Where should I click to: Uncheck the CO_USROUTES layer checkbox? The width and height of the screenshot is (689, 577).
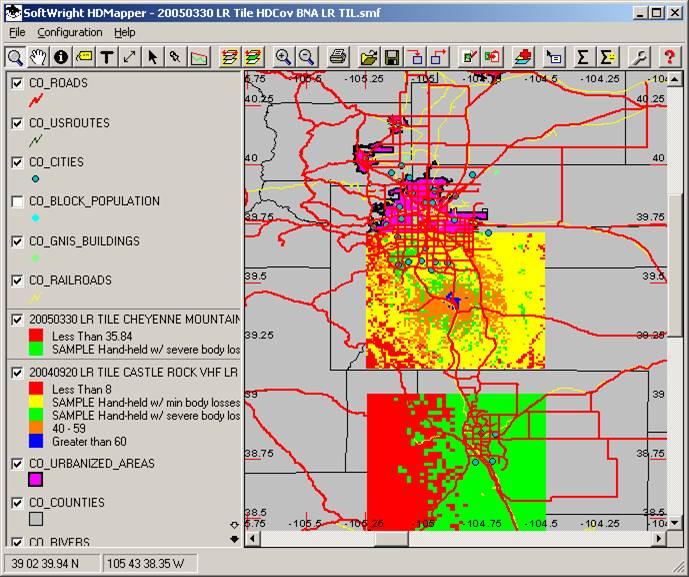tap(17, 123)
